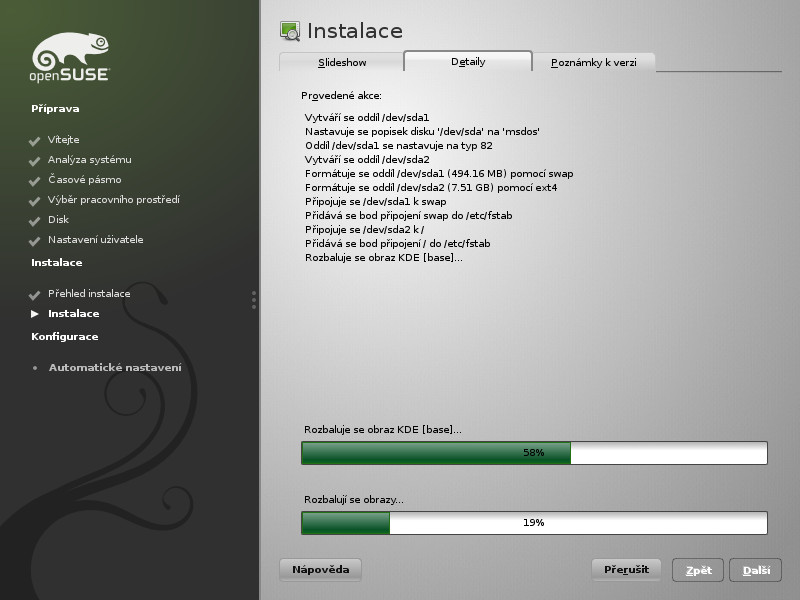Image resolution: width=800 pixels, height=600 pixels.
Task: Click the Zpět back button
Action: [x=698, y=570]
